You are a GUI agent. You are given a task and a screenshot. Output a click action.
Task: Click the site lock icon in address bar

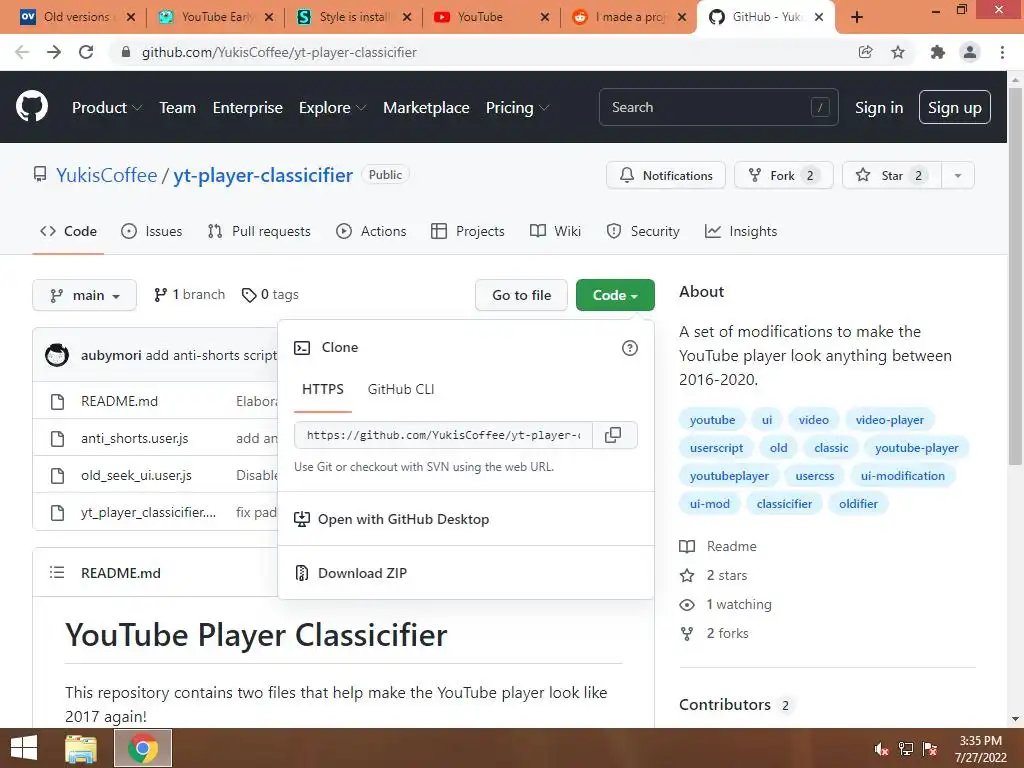126,52
